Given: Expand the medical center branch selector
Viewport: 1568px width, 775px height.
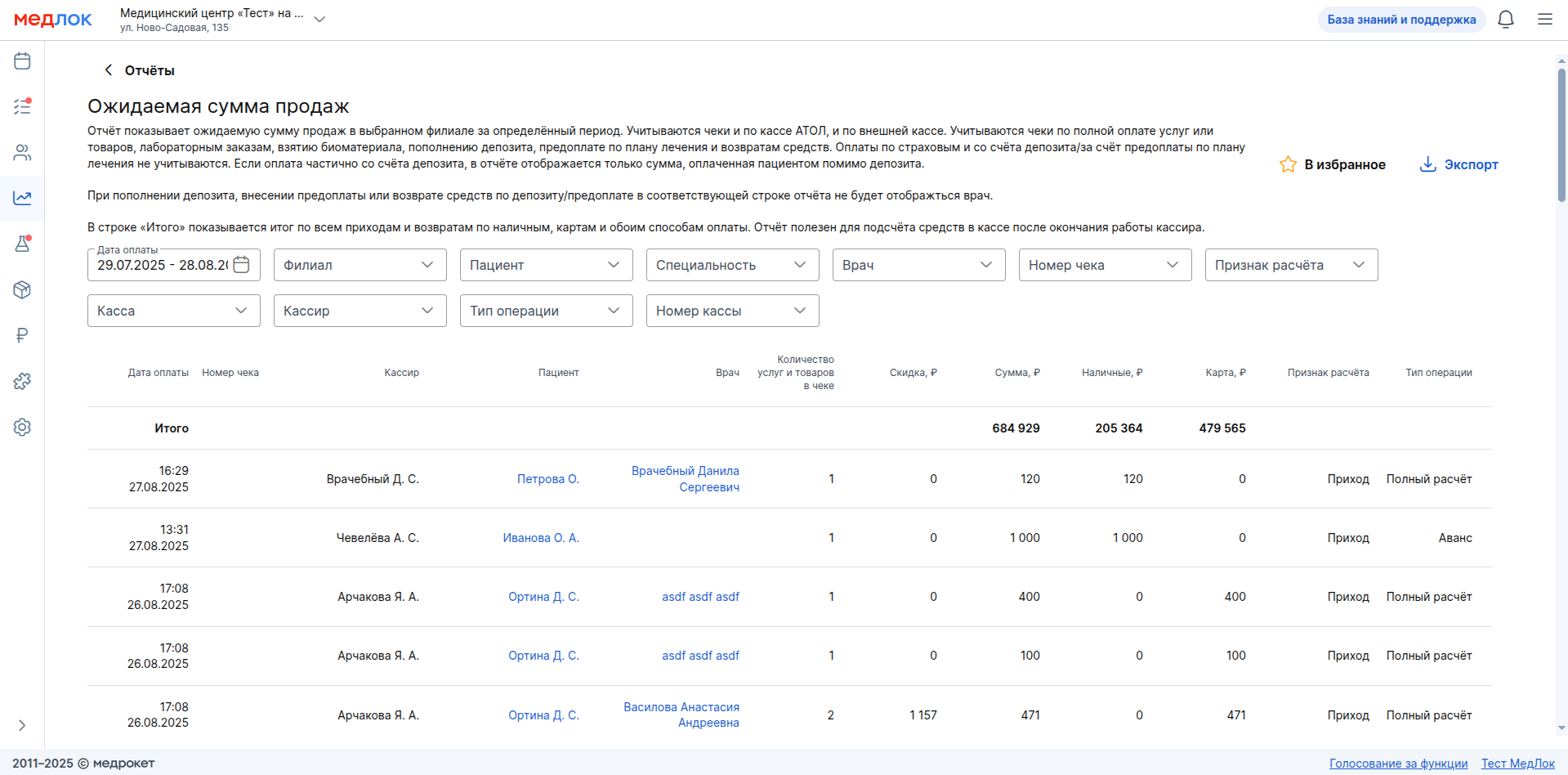Looking at the screenshot, I should 319,20.
